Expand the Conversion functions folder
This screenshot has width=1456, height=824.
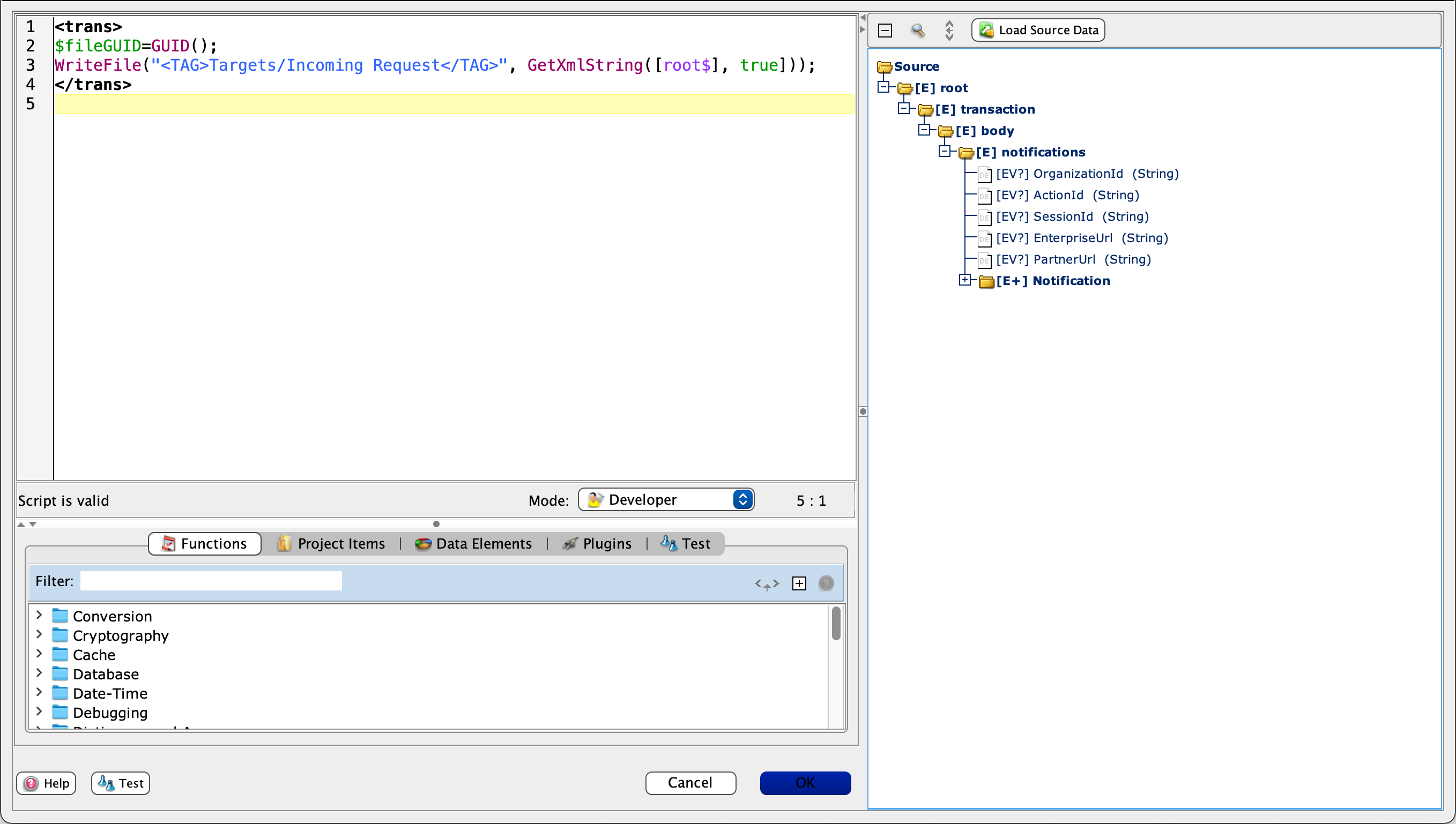coord(38,616)
